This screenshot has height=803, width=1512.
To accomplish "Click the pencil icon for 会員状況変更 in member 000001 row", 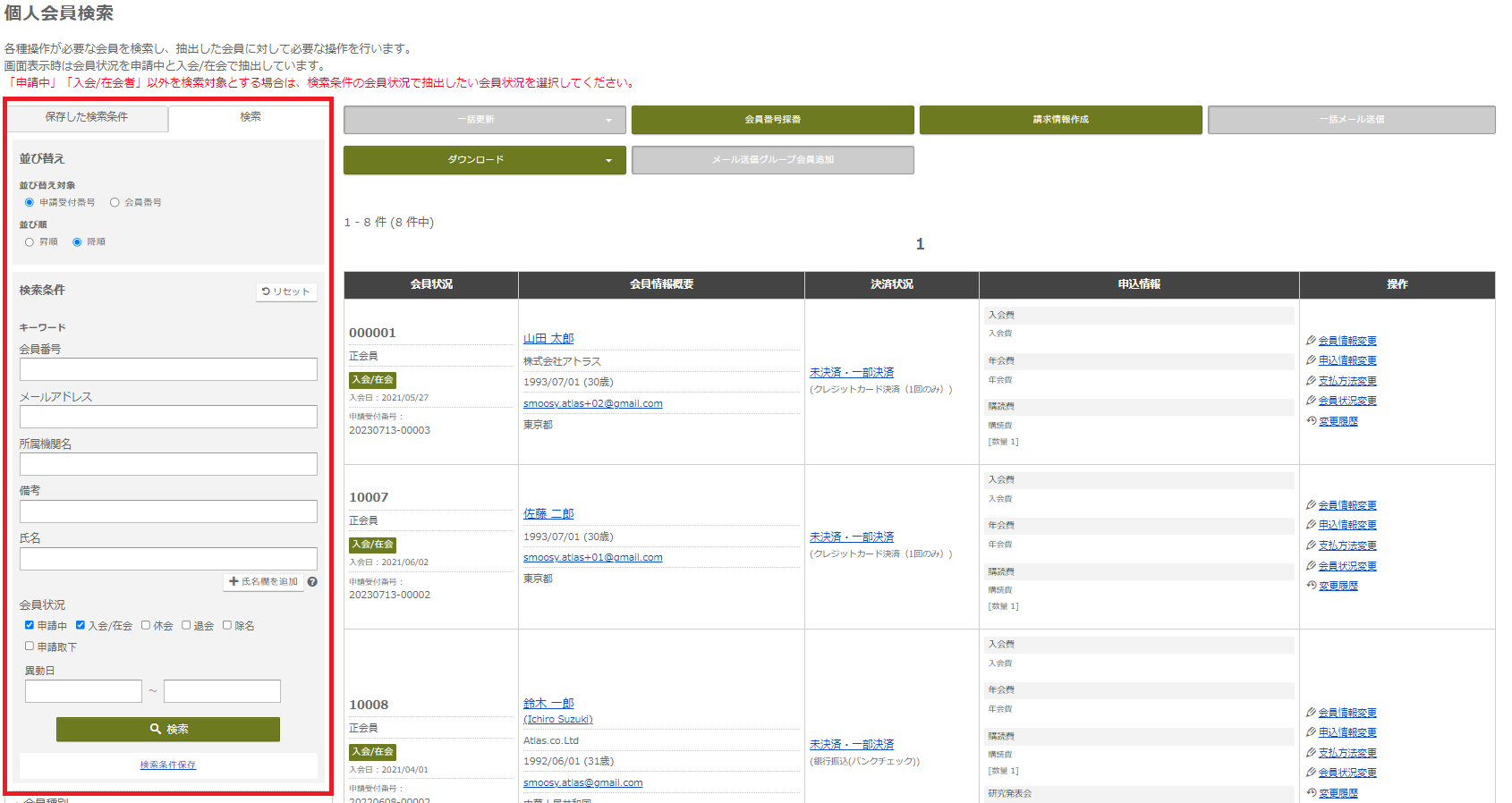I will pyautogui.click(x=1311, y=400).
